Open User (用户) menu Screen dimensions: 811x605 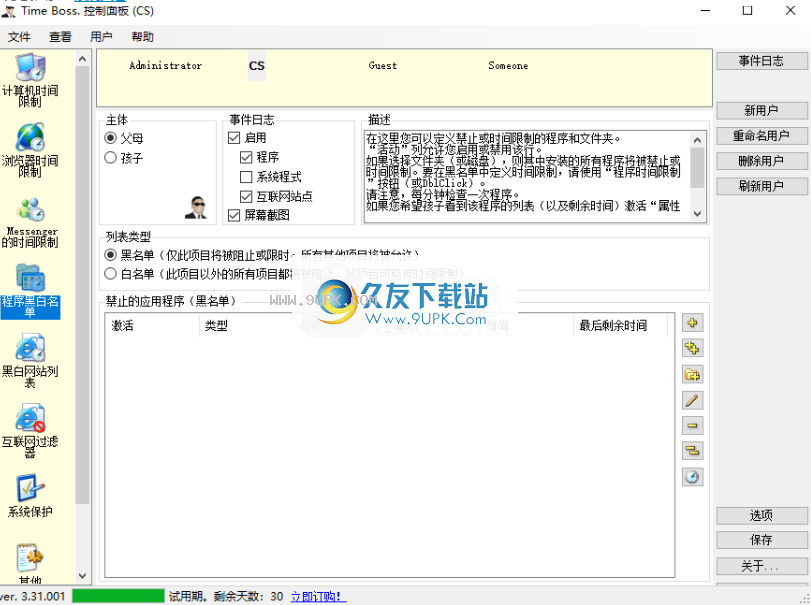pos(101,37)
